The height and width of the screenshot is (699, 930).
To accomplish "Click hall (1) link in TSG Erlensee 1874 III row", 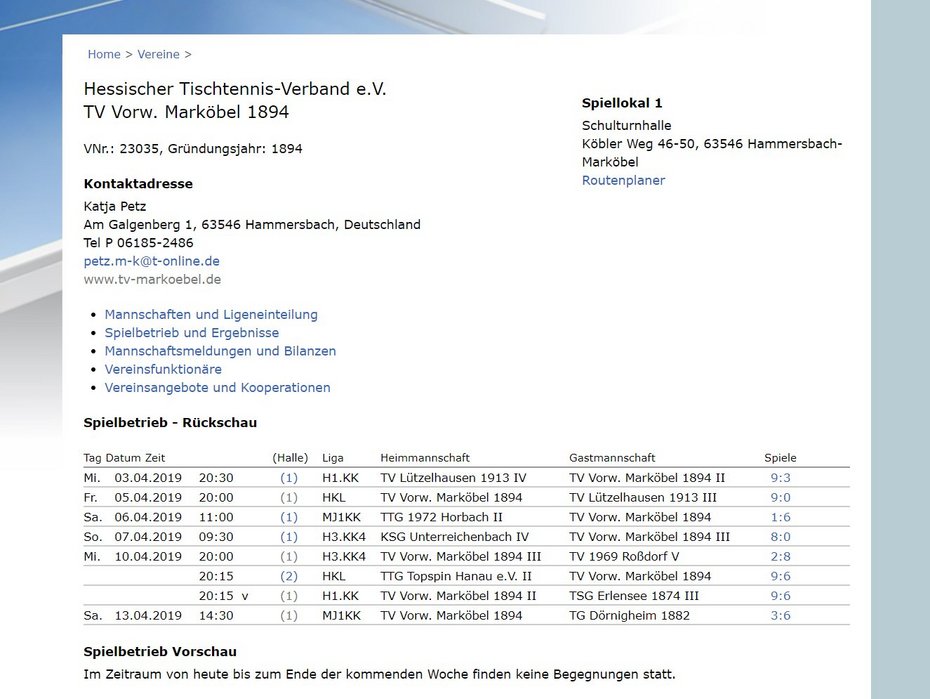I will coord(289,595).
